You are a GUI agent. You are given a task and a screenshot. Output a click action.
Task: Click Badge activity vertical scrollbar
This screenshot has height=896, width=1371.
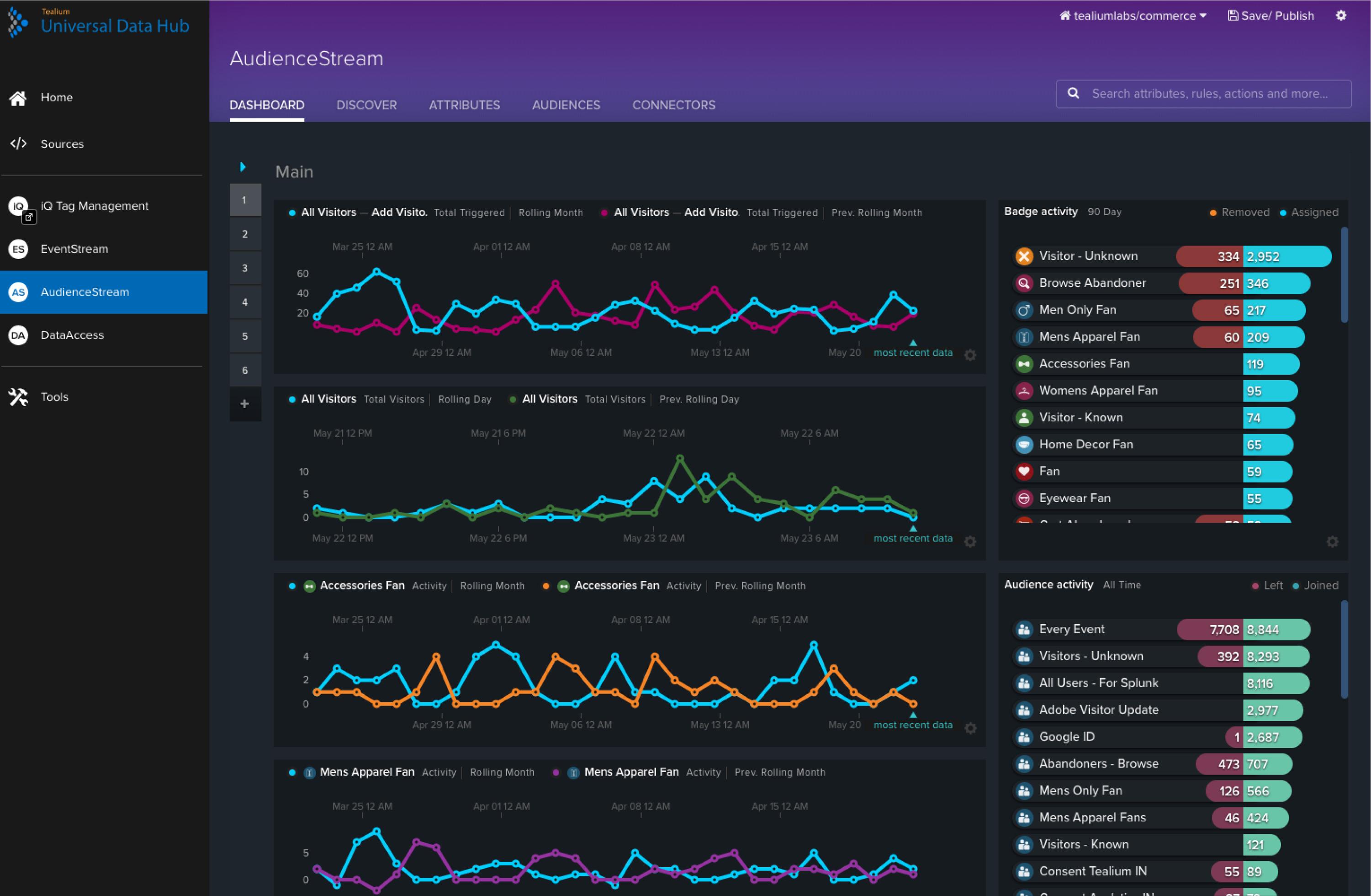point(1344,276)
